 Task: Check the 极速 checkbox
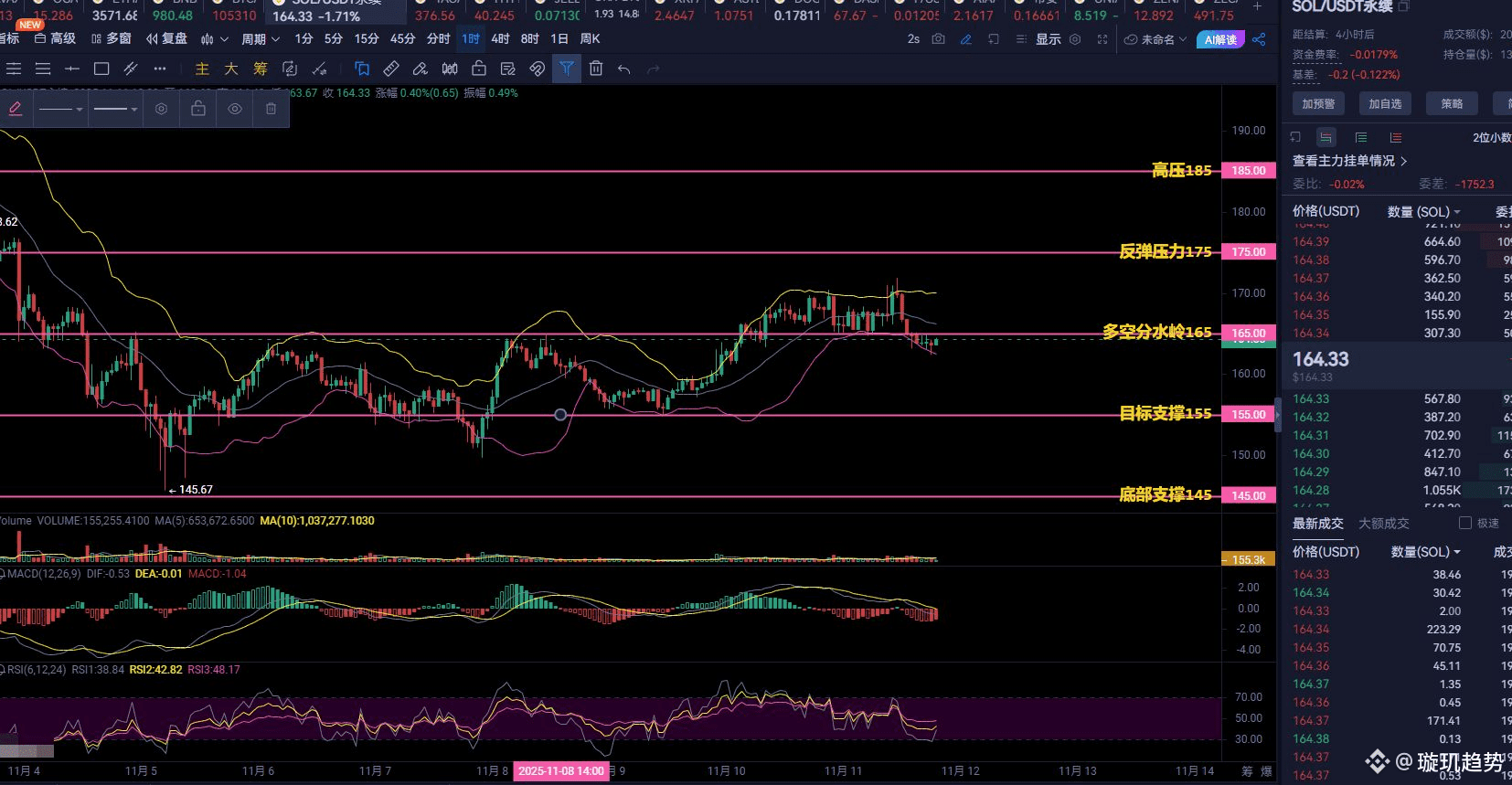pos(1465,524)
